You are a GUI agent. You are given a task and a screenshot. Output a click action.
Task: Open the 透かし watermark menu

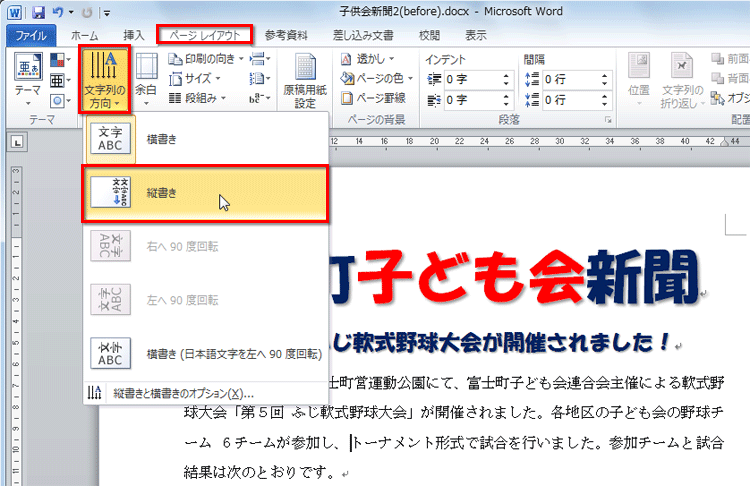tap(367, 59)
